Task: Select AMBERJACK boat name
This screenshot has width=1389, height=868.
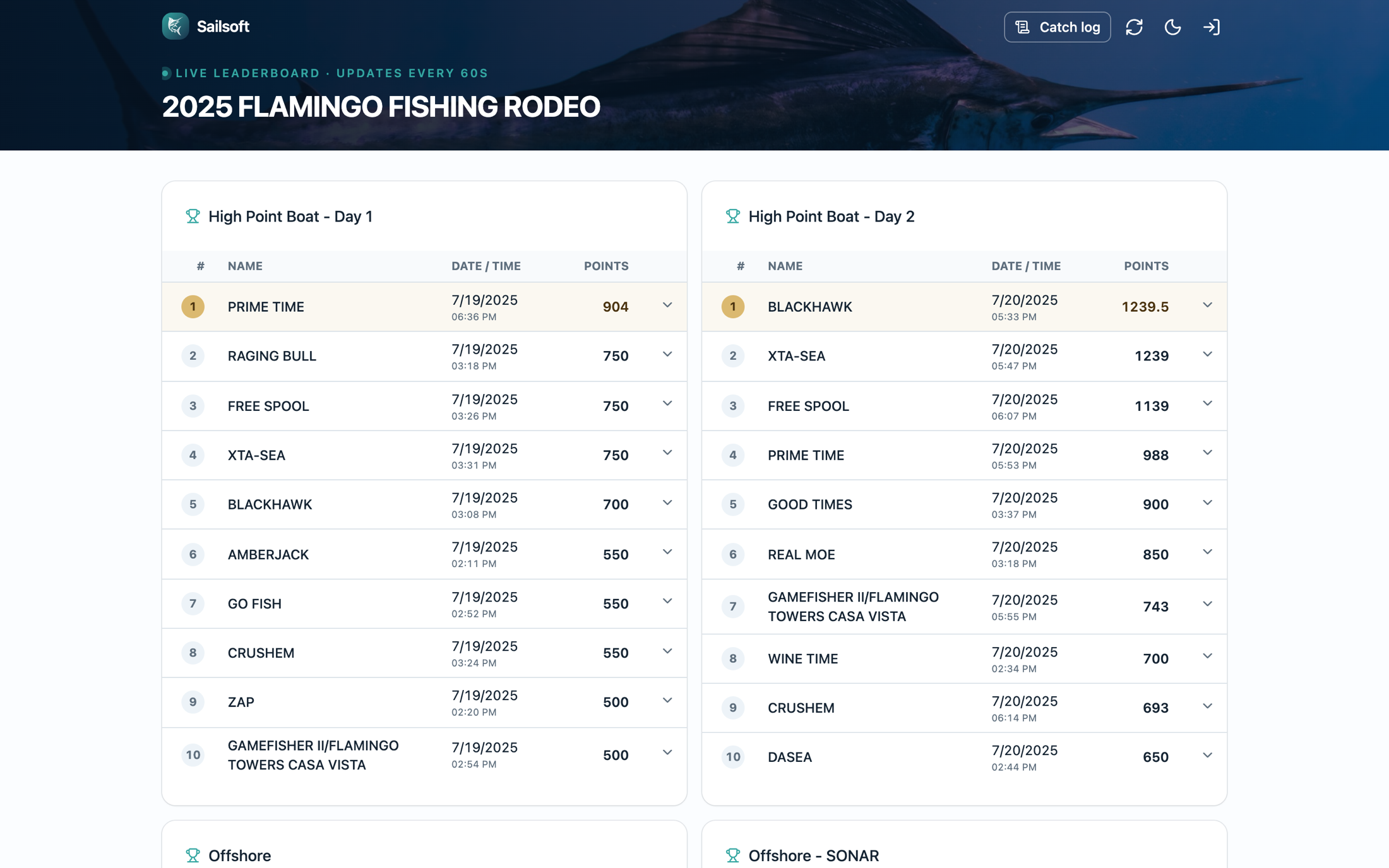Action: pos(268,554)
